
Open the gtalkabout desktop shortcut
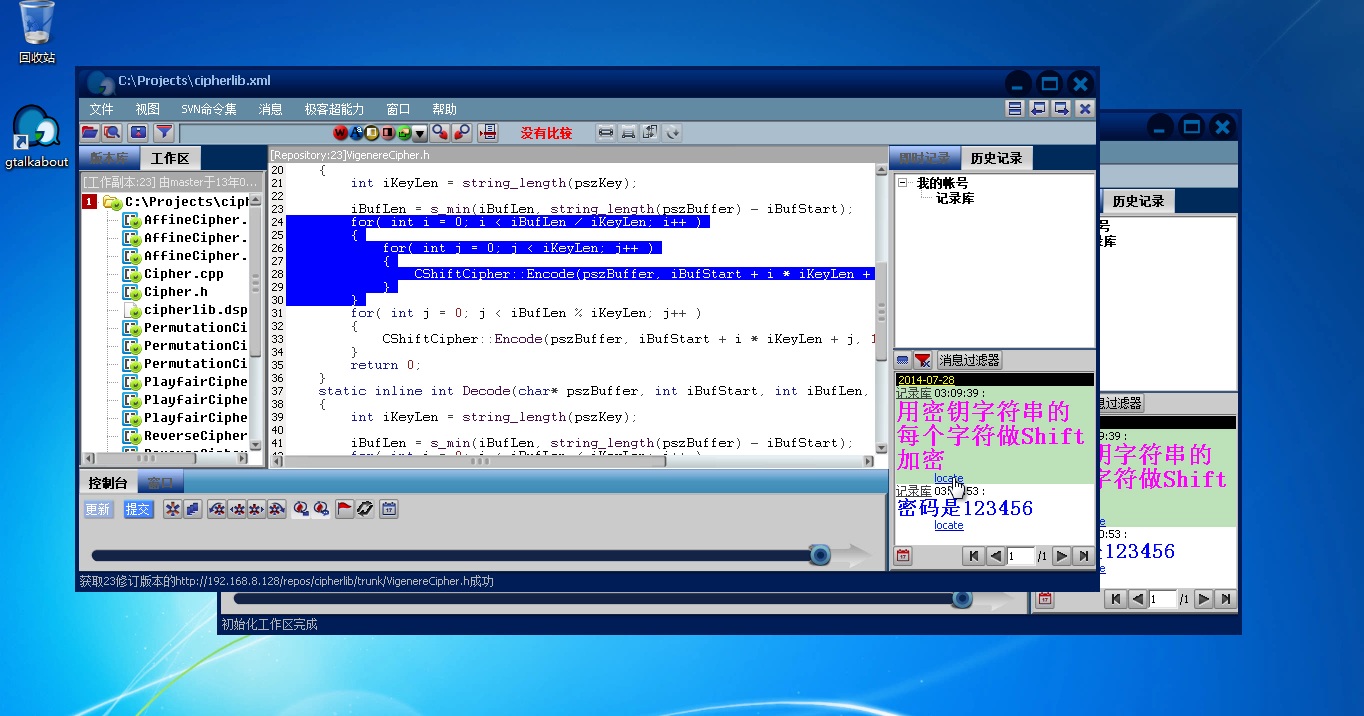37,137
